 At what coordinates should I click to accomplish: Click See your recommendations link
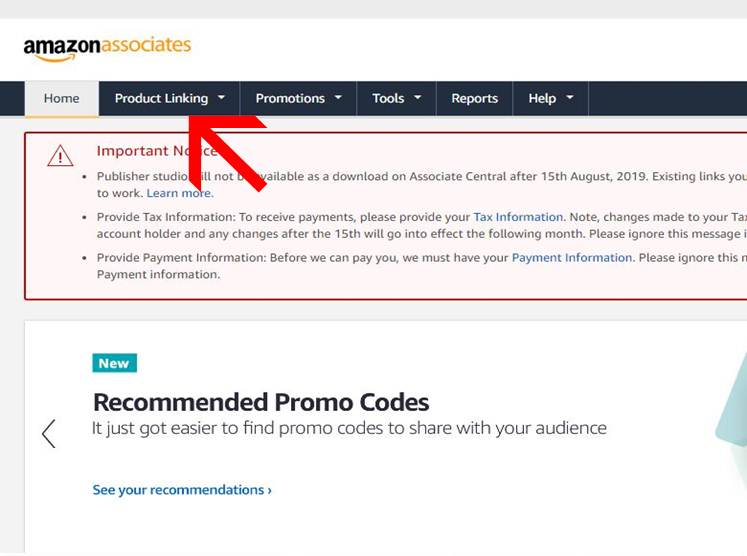(x=182, y=490)
